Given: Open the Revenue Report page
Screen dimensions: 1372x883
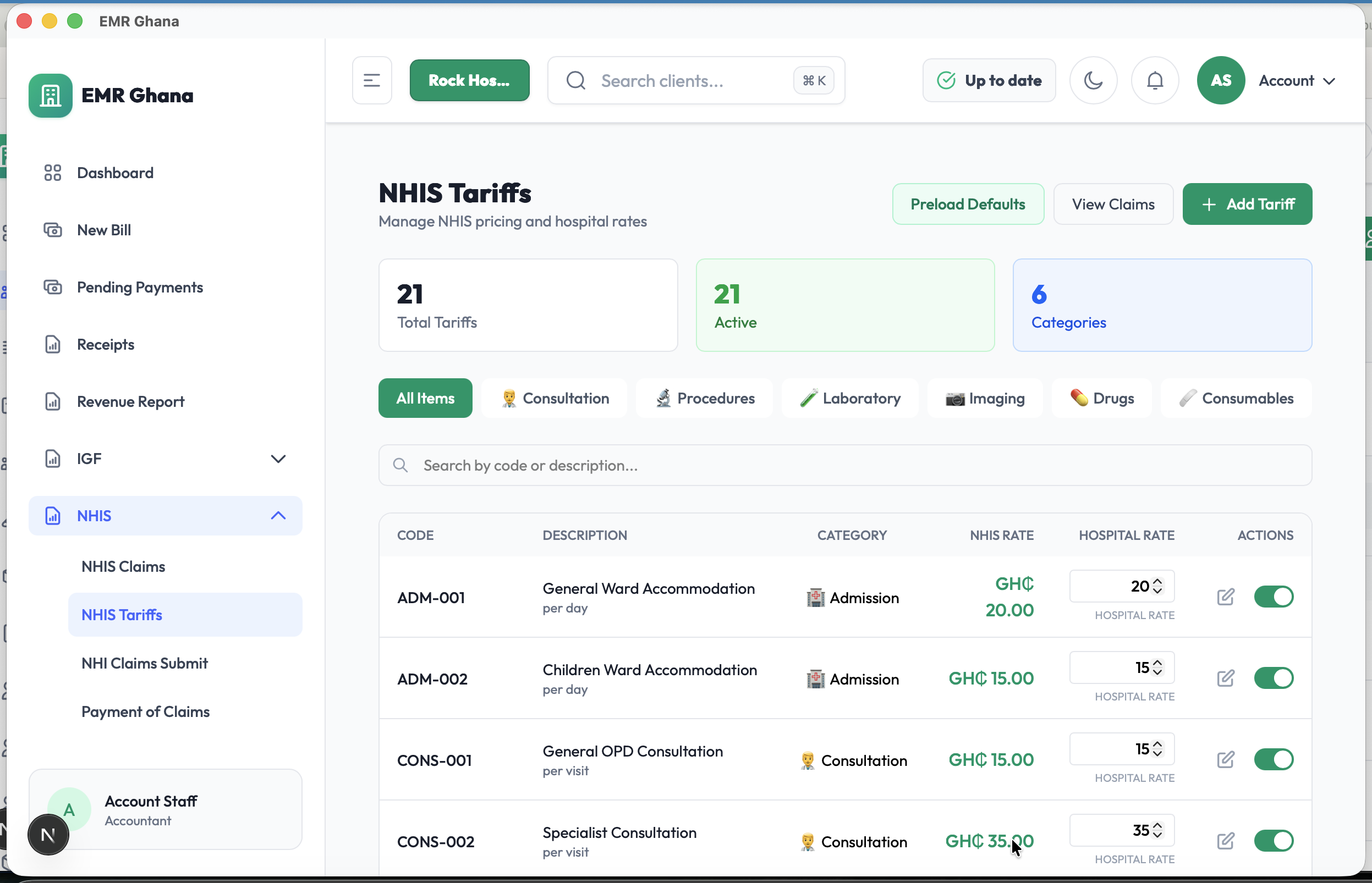Looking at the screenshot, I should click(130, 401).
